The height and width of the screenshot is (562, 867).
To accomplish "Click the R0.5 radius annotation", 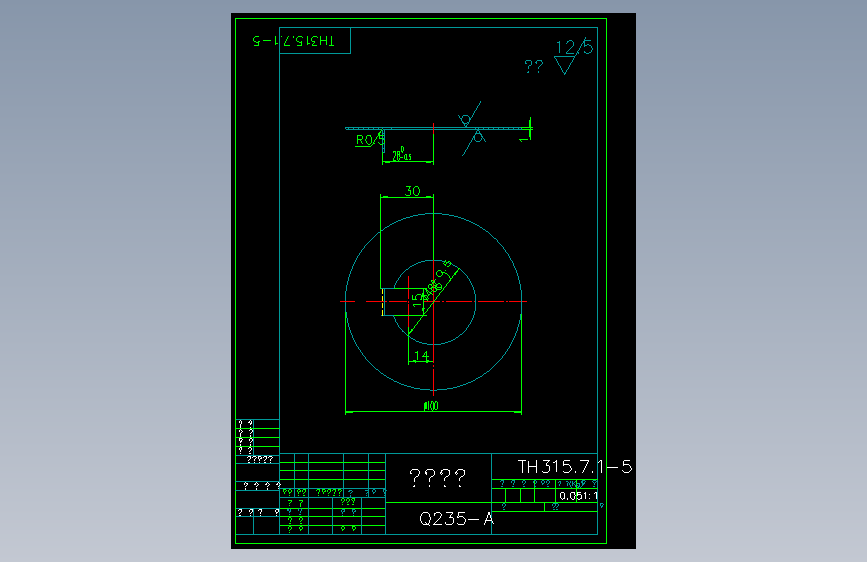I will [x=370, y=139].
